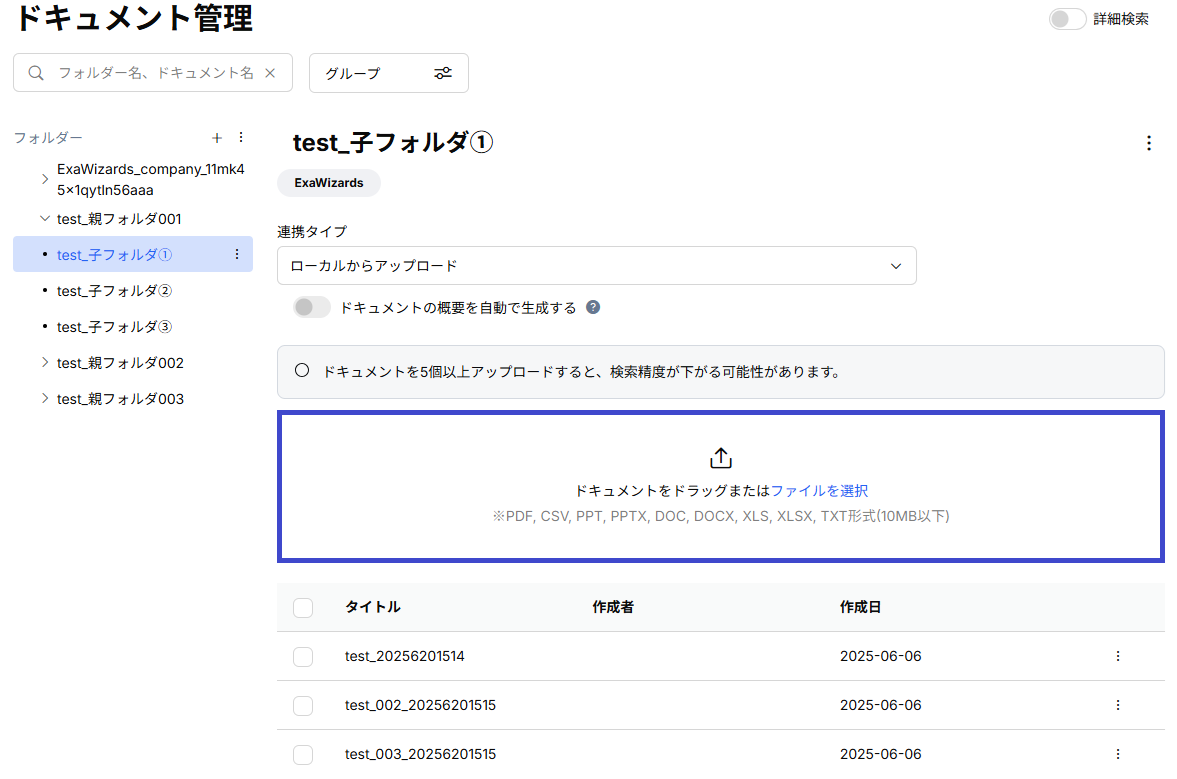This screenshot has height=779, width=1177.
Task: Toggle the 詳細検索 switch
Action: tap(1067, 19)
